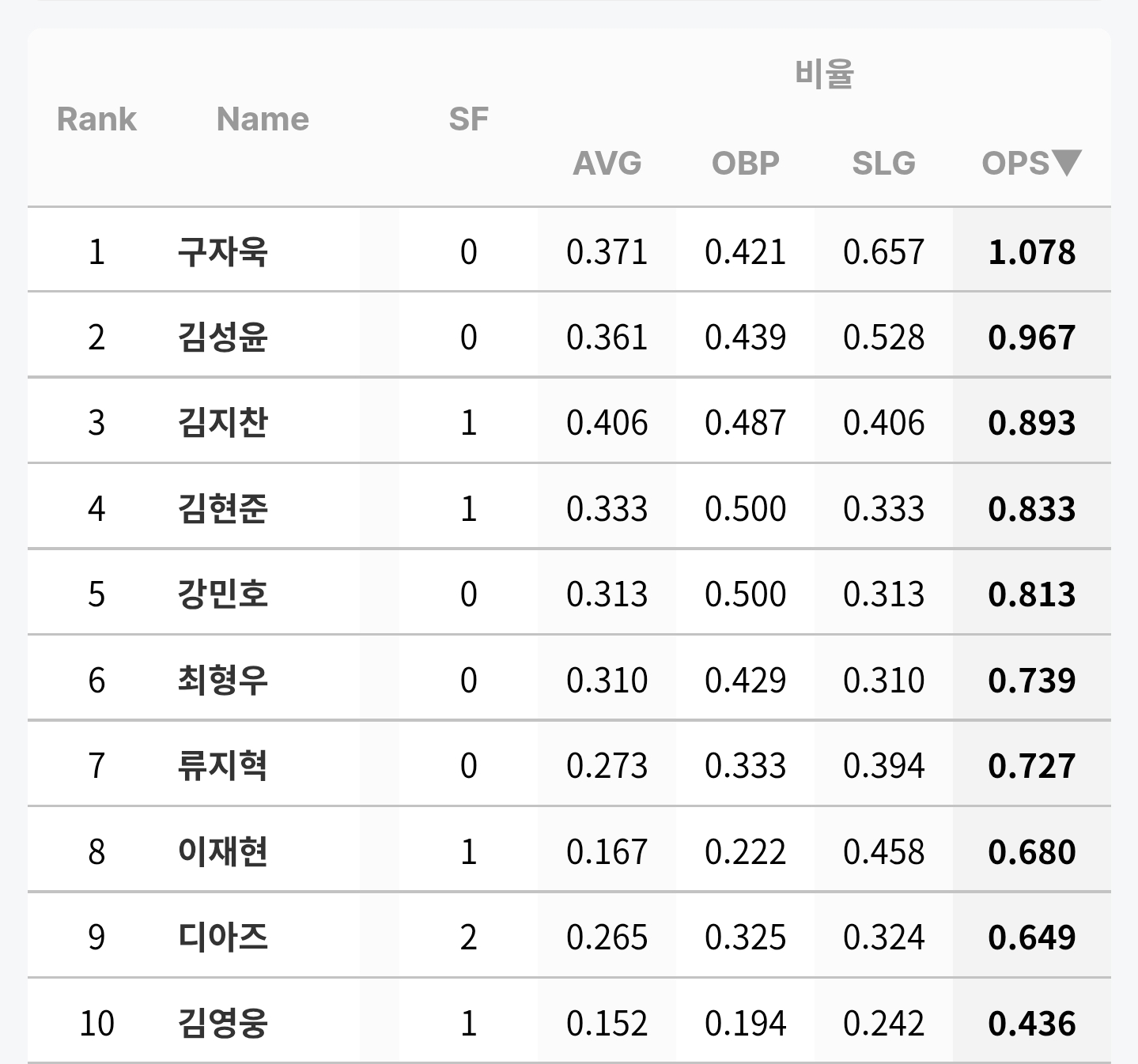Sort table by OBP column
Screen dimensions: 1138x1064
(x=746, y=163)
